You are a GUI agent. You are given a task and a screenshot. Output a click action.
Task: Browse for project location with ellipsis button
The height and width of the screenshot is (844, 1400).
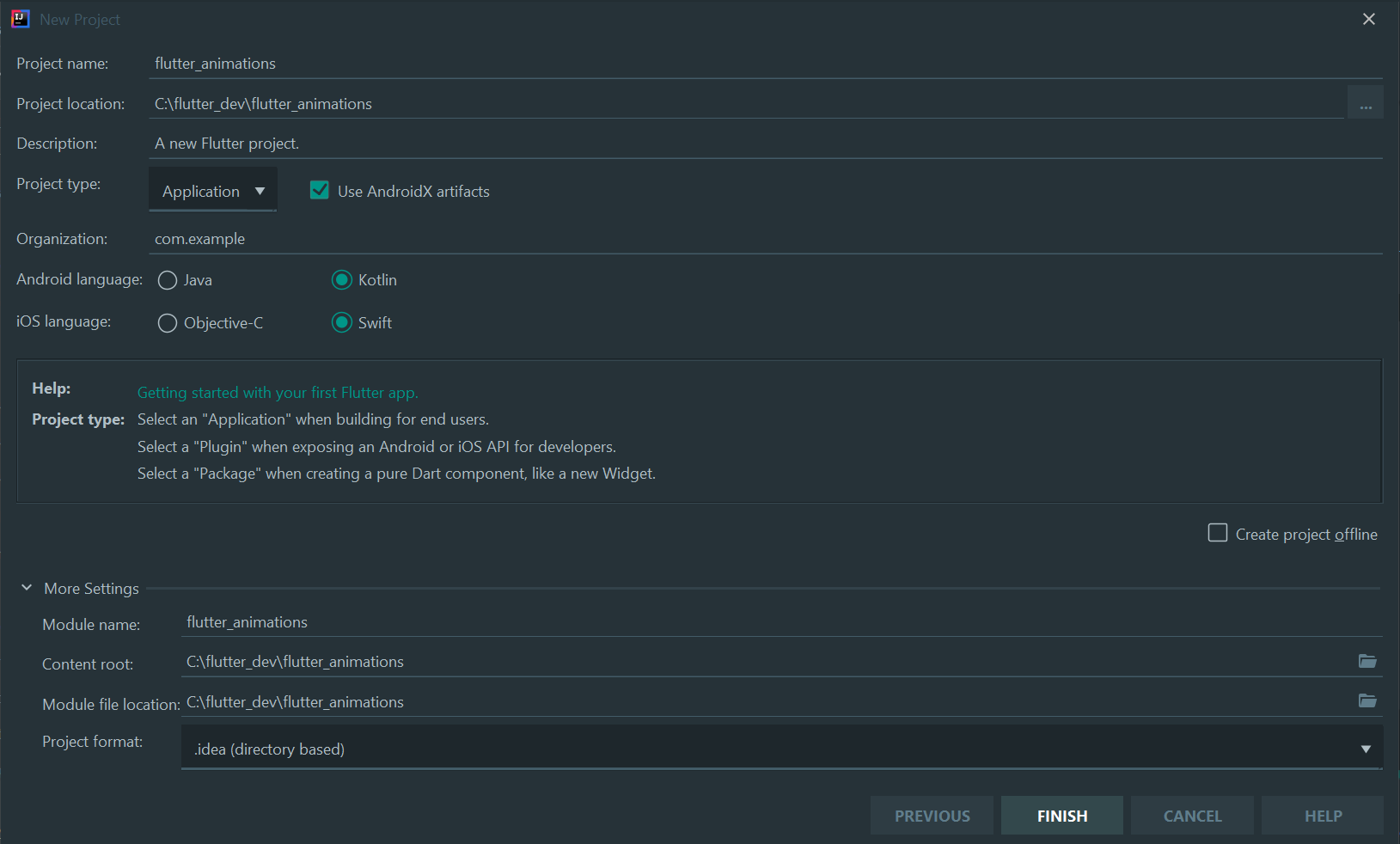(1365, 103)
